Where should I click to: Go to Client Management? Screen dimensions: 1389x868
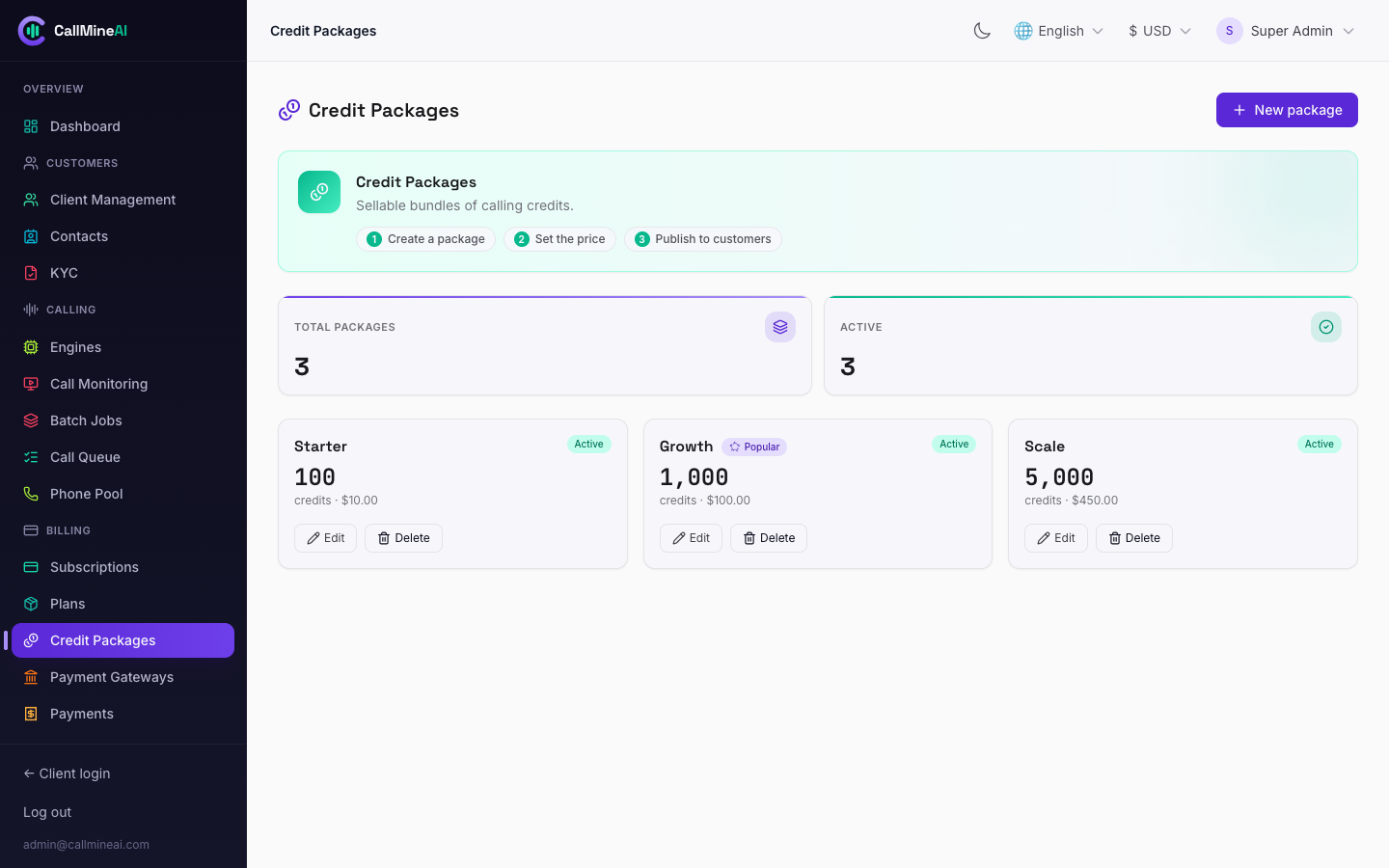click(123, 200)
